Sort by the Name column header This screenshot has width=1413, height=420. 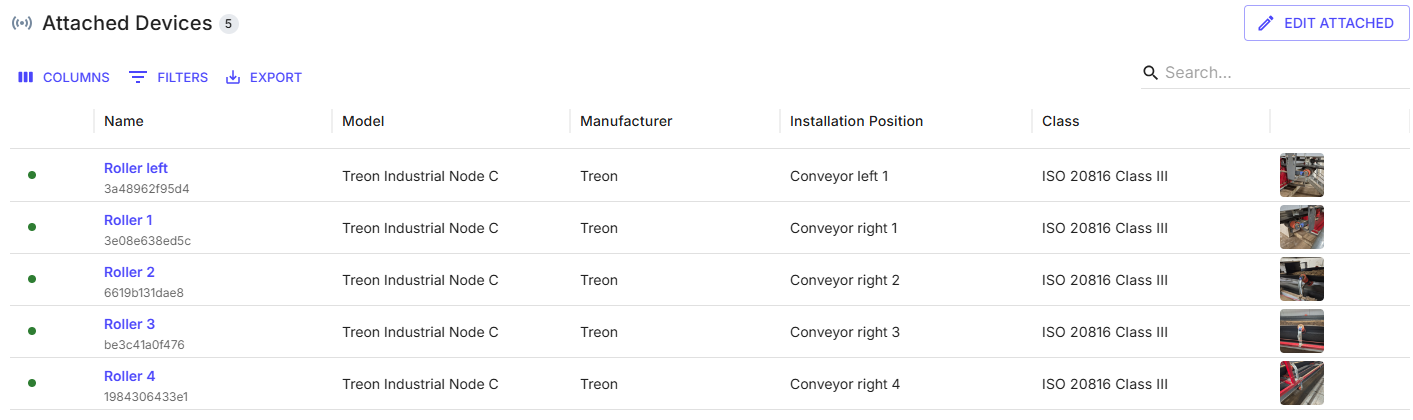click(124, 121)
